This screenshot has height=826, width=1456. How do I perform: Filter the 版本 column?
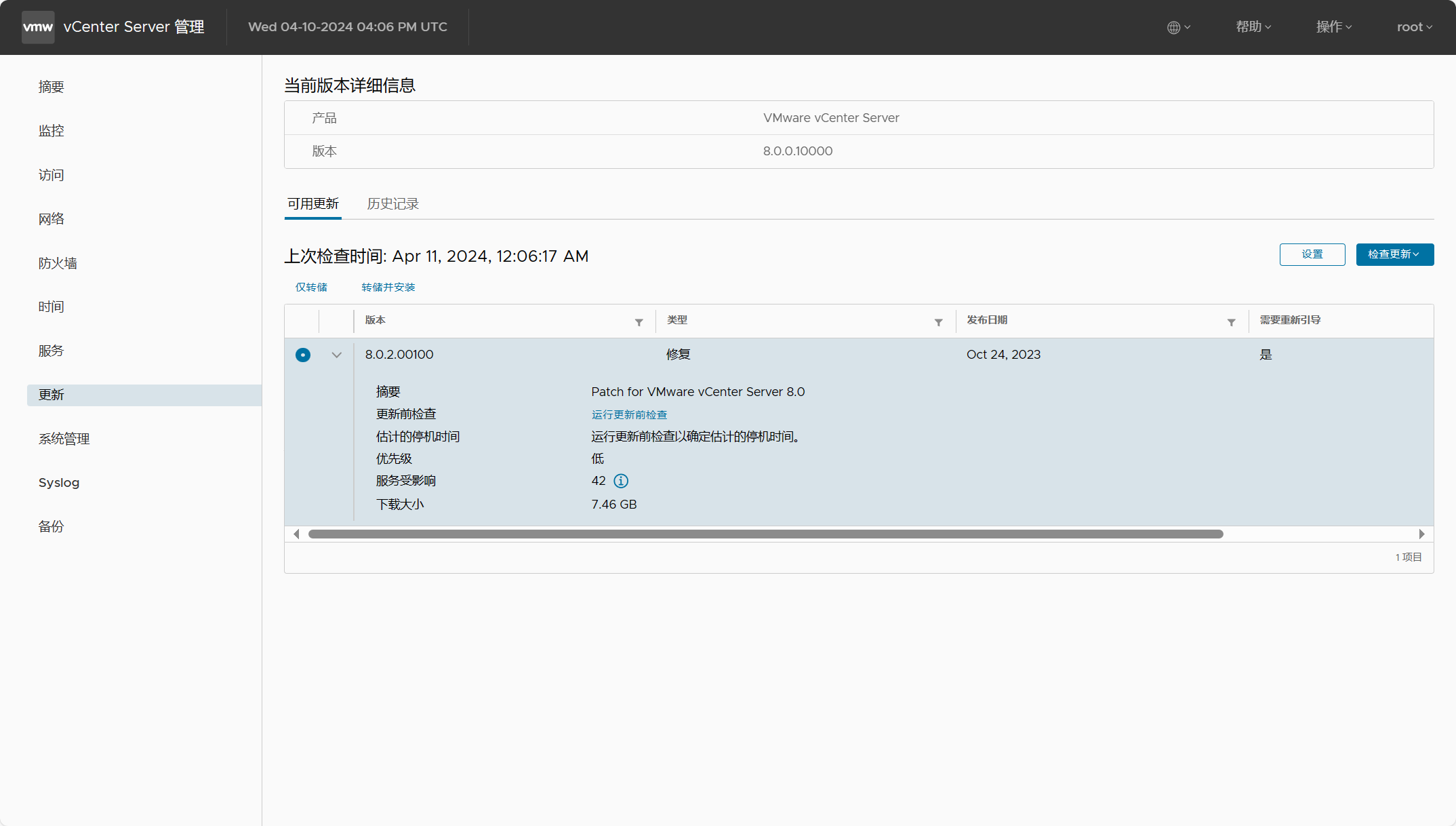(639, 322)
